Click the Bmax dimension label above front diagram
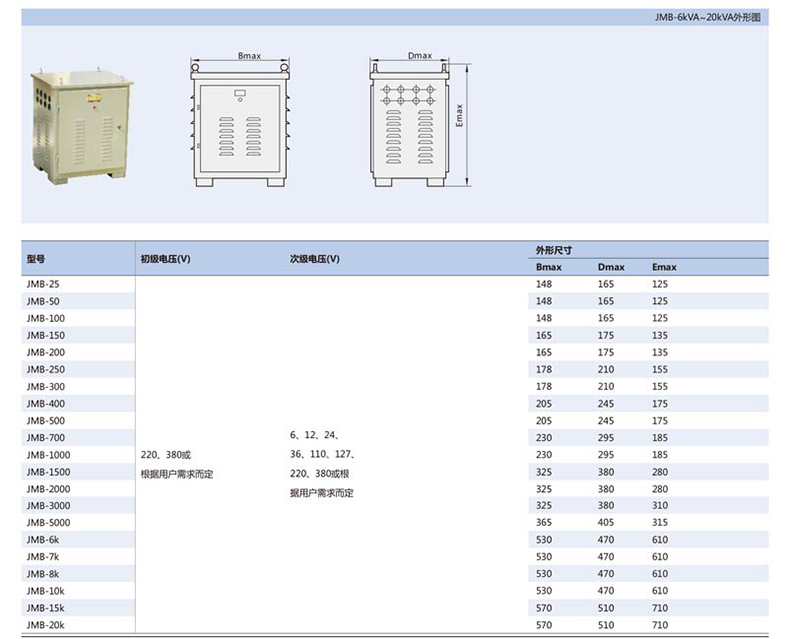Viewport: 790px width, 639px height. point(249,56)
